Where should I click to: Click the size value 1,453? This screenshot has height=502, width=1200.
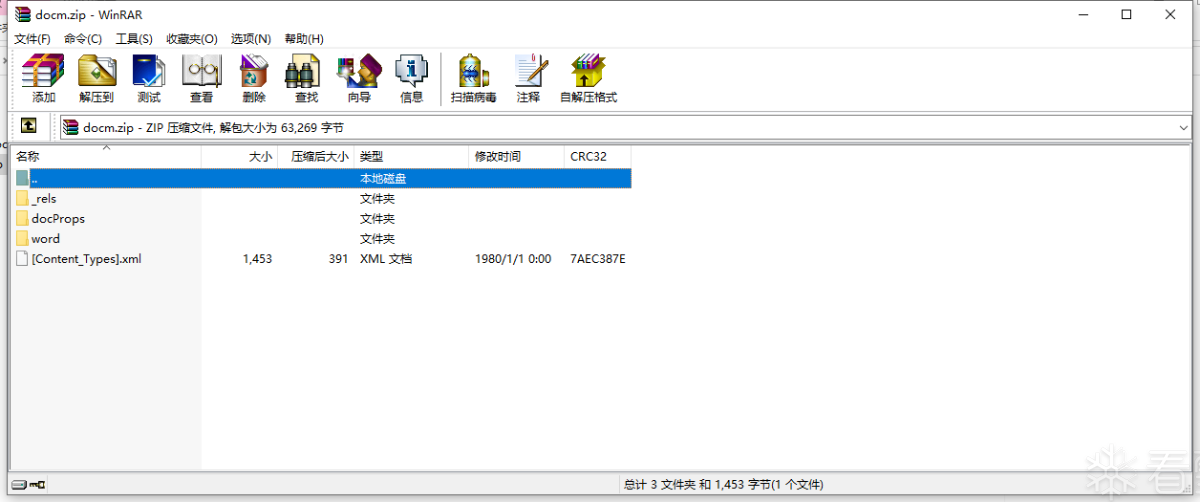click(x=257, y=258)
